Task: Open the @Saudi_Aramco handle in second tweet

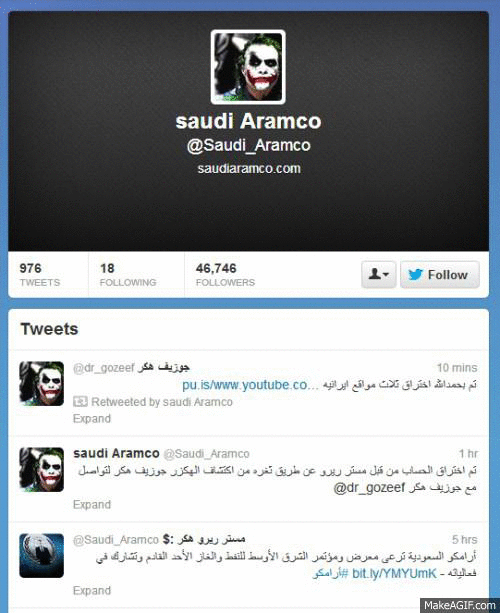Action: 206,454
